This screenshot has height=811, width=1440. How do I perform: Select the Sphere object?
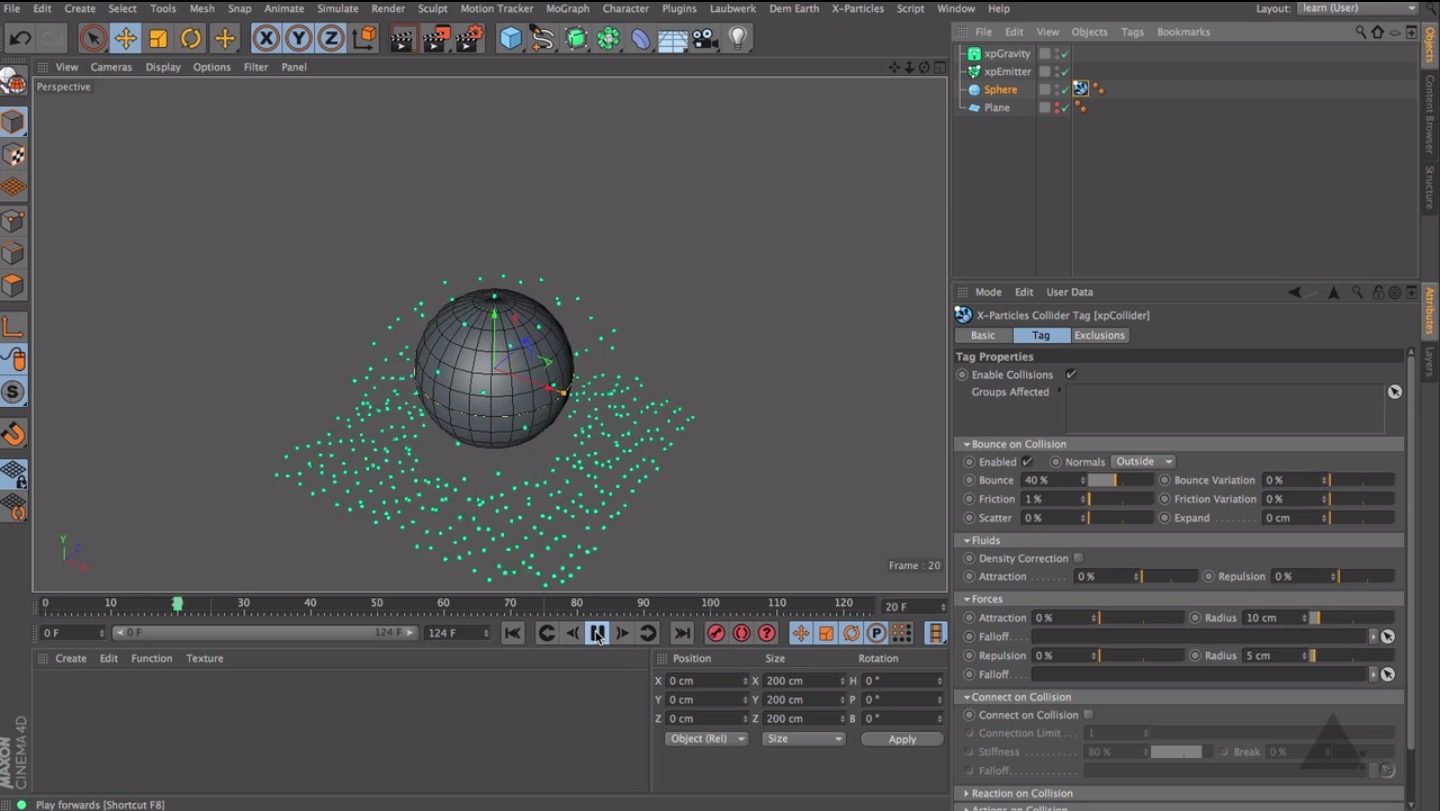coord(1000,90)
